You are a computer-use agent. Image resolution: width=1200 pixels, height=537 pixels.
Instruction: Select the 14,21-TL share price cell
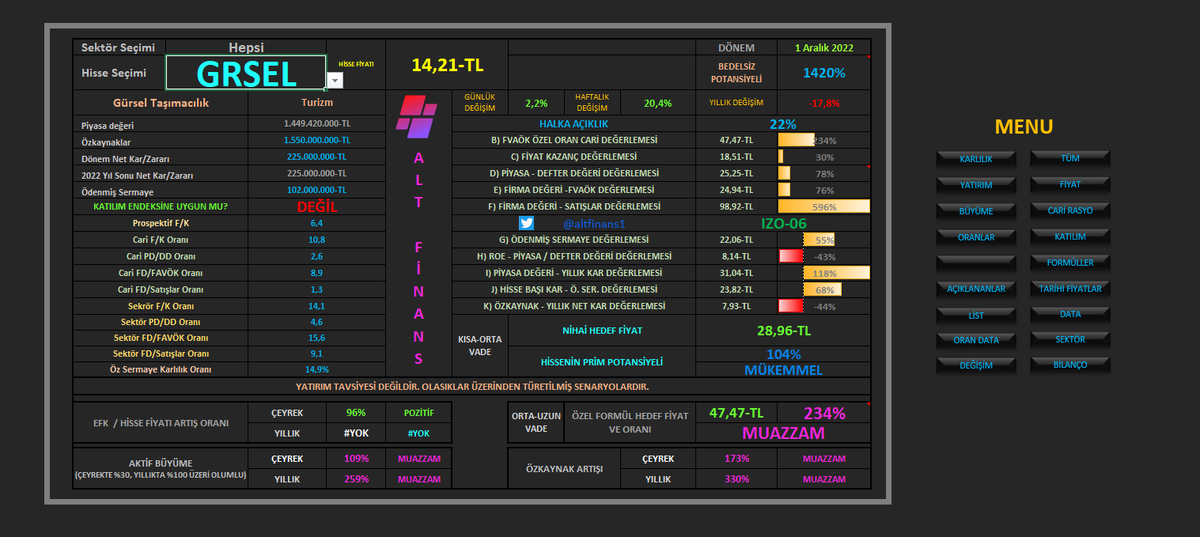(x=447, y=65)
